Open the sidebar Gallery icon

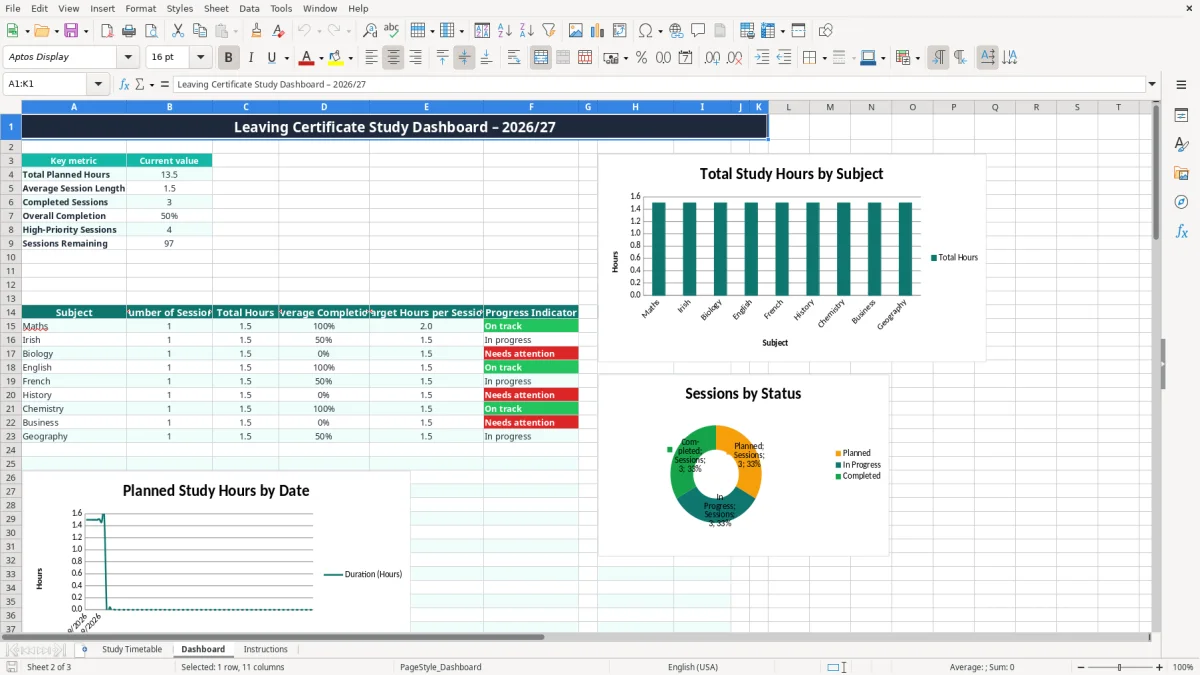tap(1181, 173)
